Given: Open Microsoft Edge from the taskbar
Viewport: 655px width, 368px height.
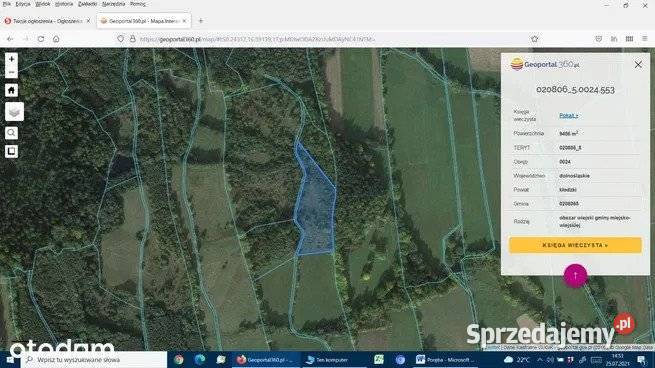Looking at the screenshot, I should (200, 360).
